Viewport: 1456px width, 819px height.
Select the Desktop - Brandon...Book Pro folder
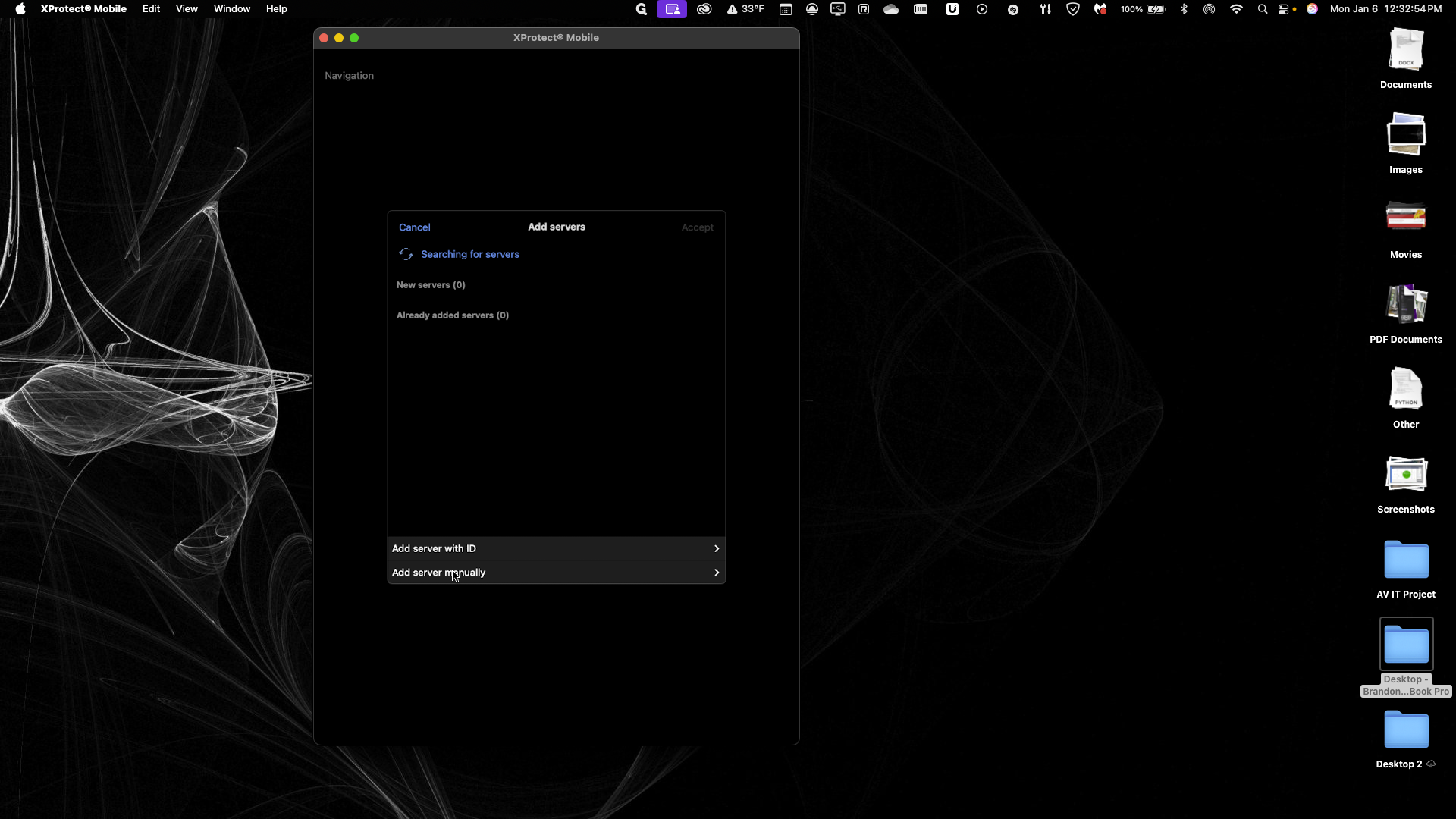[1406, 657]
